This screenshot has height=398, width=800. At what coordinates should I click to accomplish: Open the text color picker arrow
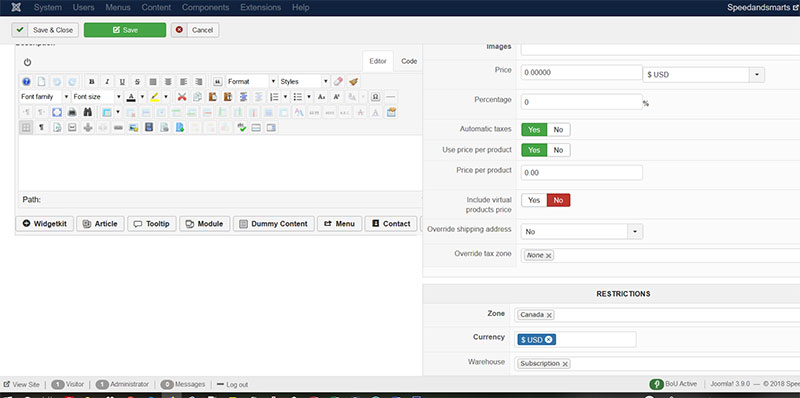[x=142, y=97]
